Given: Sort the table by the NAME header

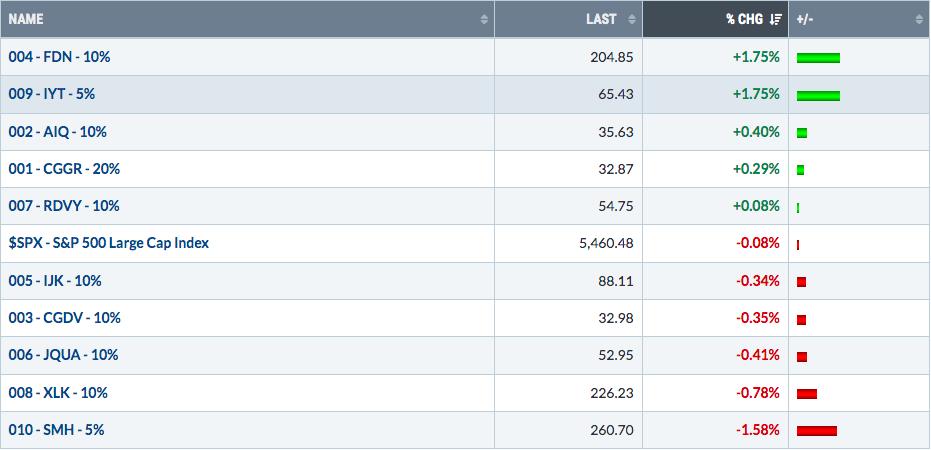Looking at the screenshot, I should click(26, 19).
